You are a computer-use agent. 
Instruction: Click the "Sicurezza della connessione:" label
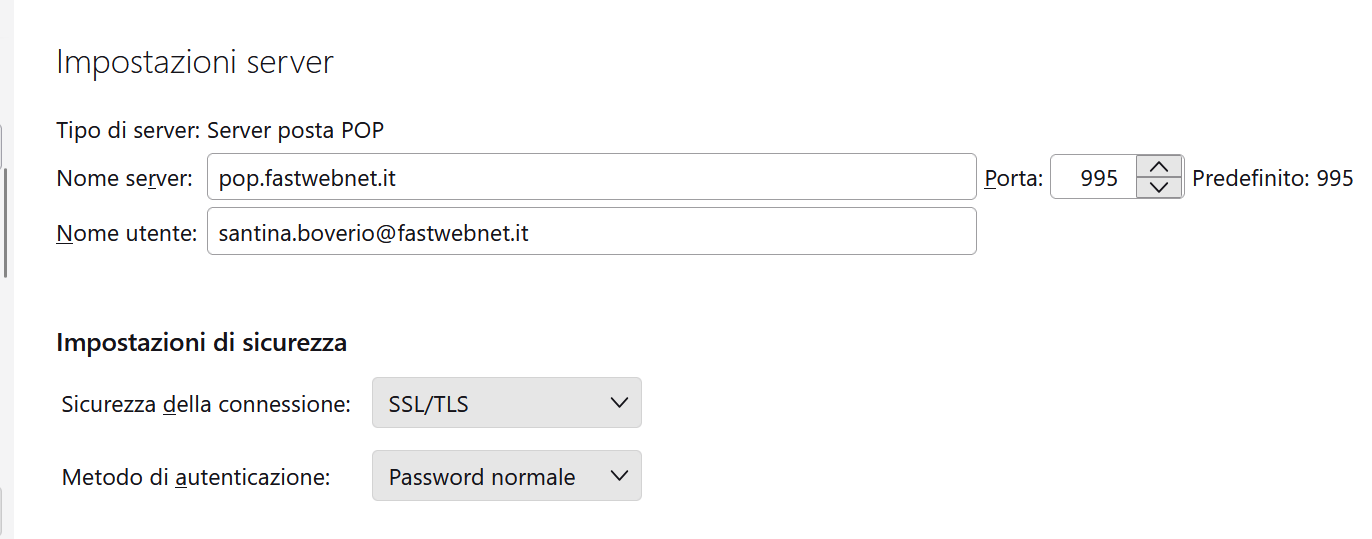(x=206, y=404)
